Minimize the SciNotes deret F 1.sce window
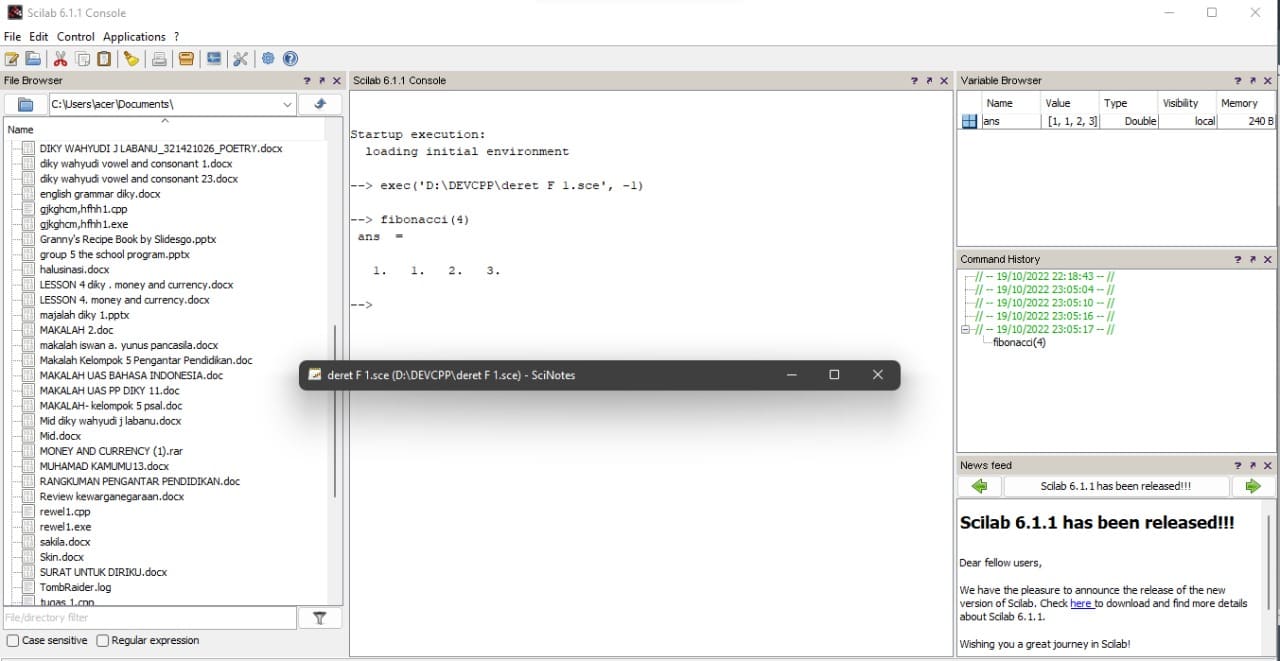The width and height of the screenshot is (1280, 661). pyautogui.click(x=791, y=375)
